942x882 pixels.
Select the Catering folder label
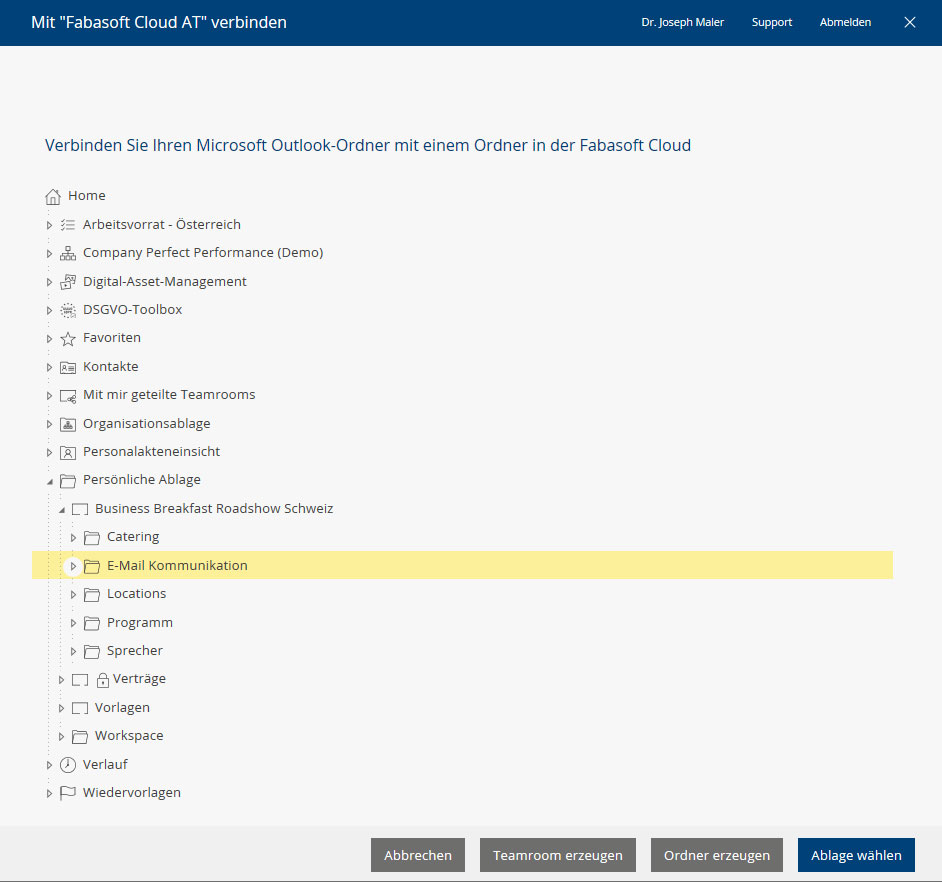(133, 537)
